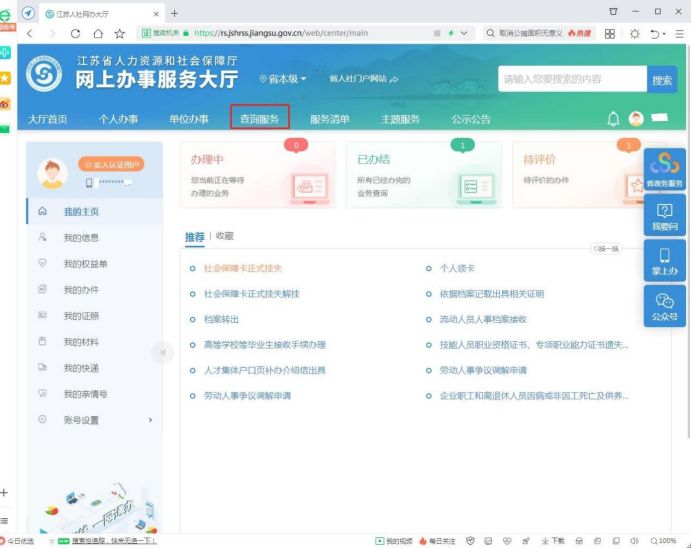The height and width of the screenshot is (548, 691).
Task: Open the 已办结 card
Action: click(x=424, y=175)
